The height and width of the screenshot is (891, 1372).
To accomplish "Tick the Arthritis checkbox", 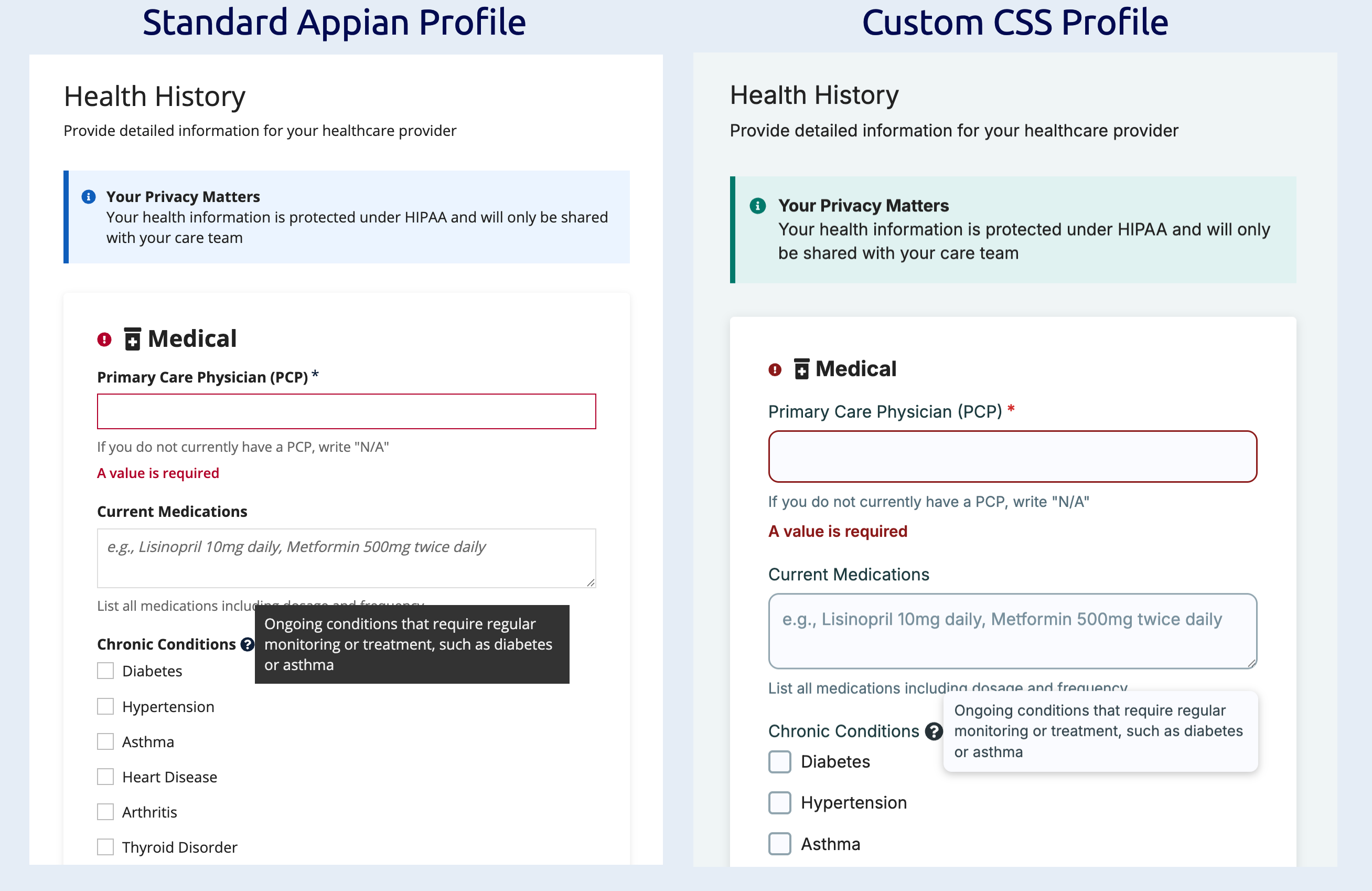I will coord(105,812).
